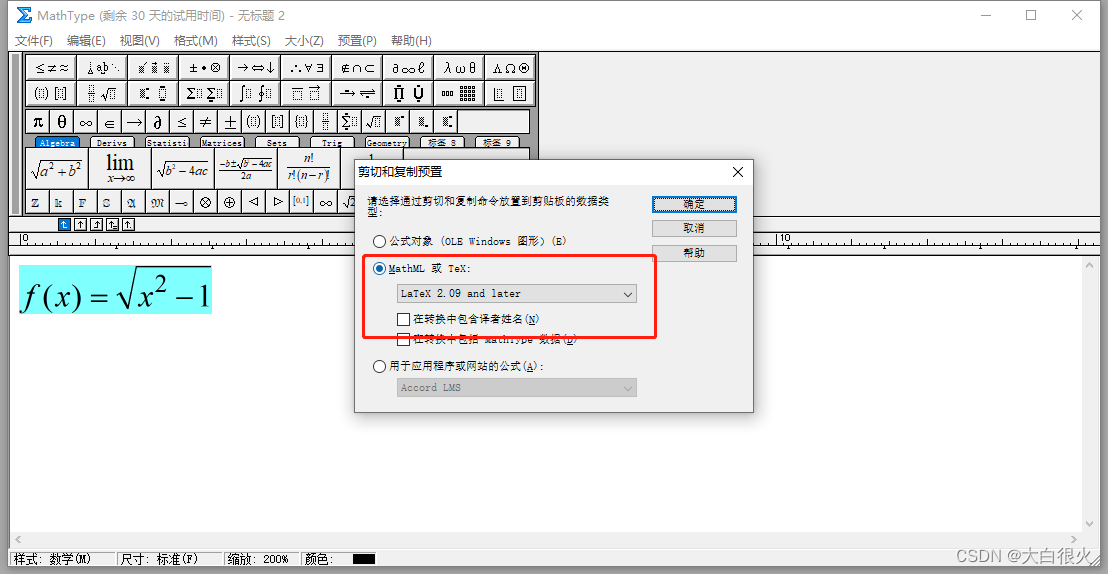Insert the plus-minus ± symbol
The width and height of the screenshot is (1108, 574).
(230, 122)
